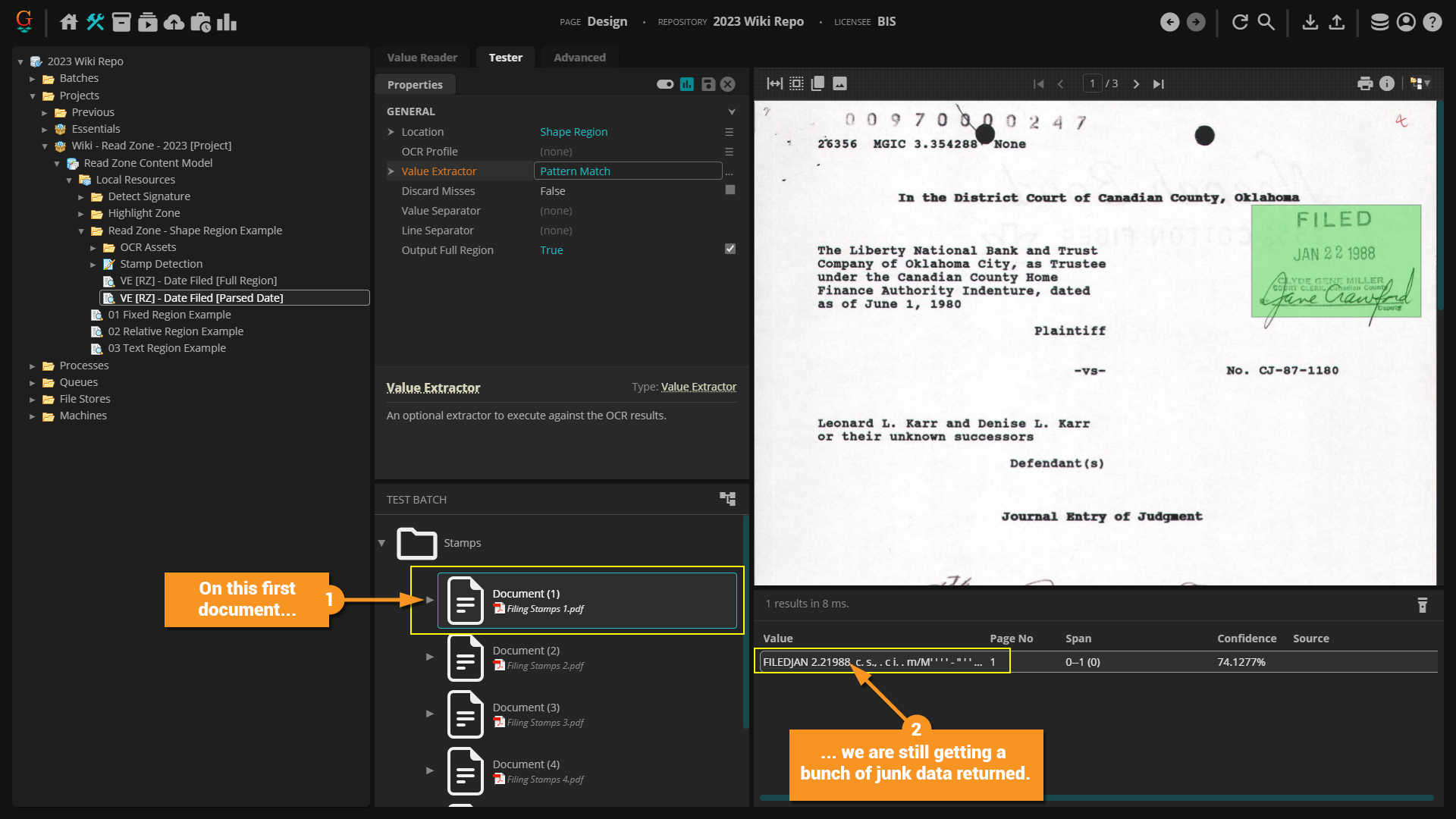Expand the Batches folder node
Viewport: 1456px width, 819px height.
pyautogui.click(x=33, y=78)
